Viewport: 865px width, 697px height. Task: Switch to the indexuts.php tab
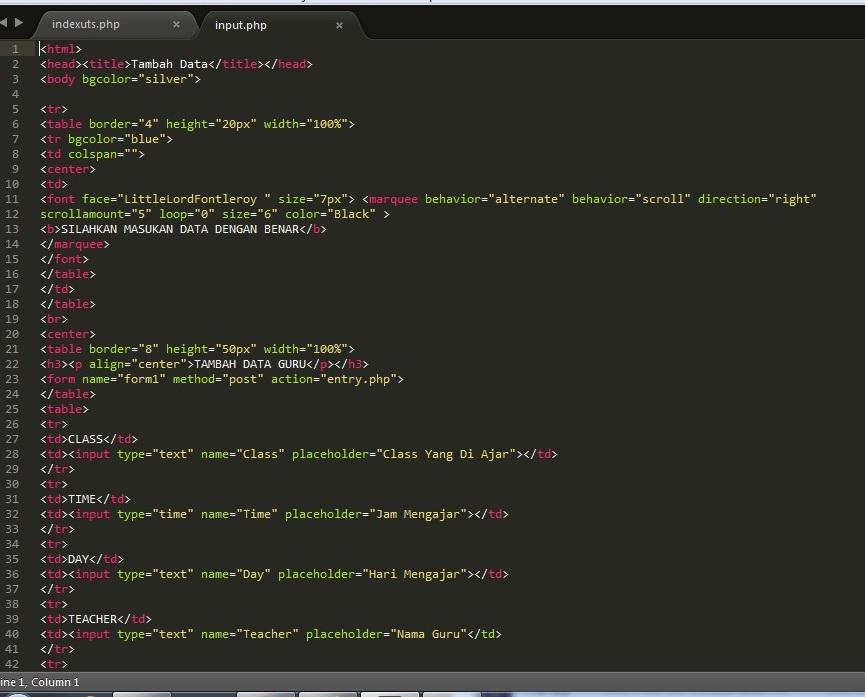point(86,24)
